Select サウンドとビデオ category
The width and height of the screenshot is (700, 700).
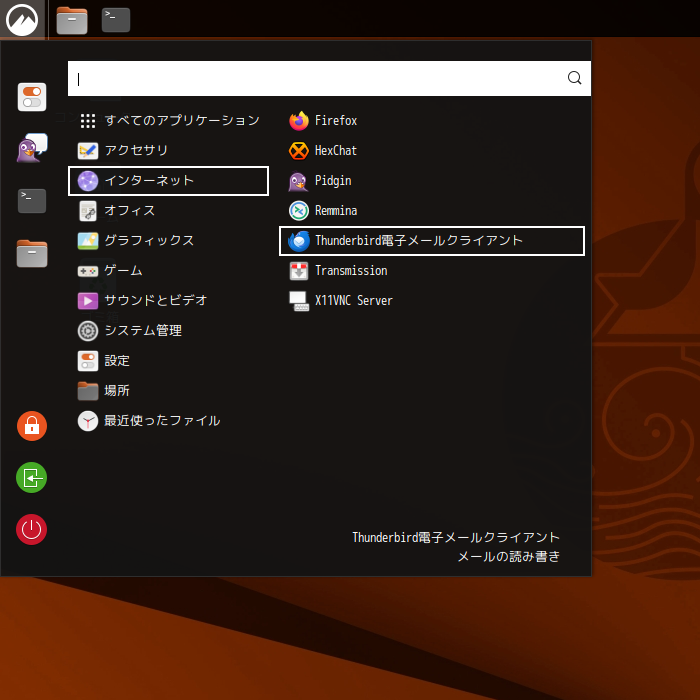click(168, 300)
